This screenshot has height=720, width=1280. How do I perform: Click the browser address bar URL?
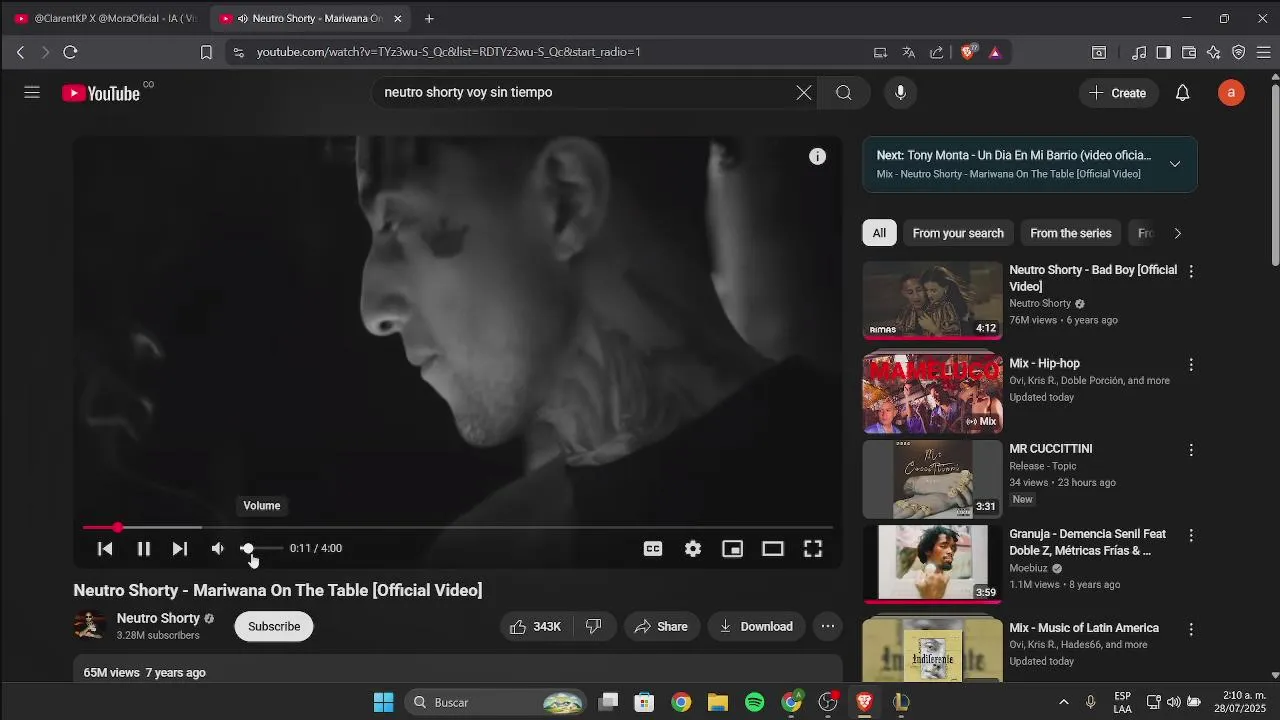click(449, 52)
